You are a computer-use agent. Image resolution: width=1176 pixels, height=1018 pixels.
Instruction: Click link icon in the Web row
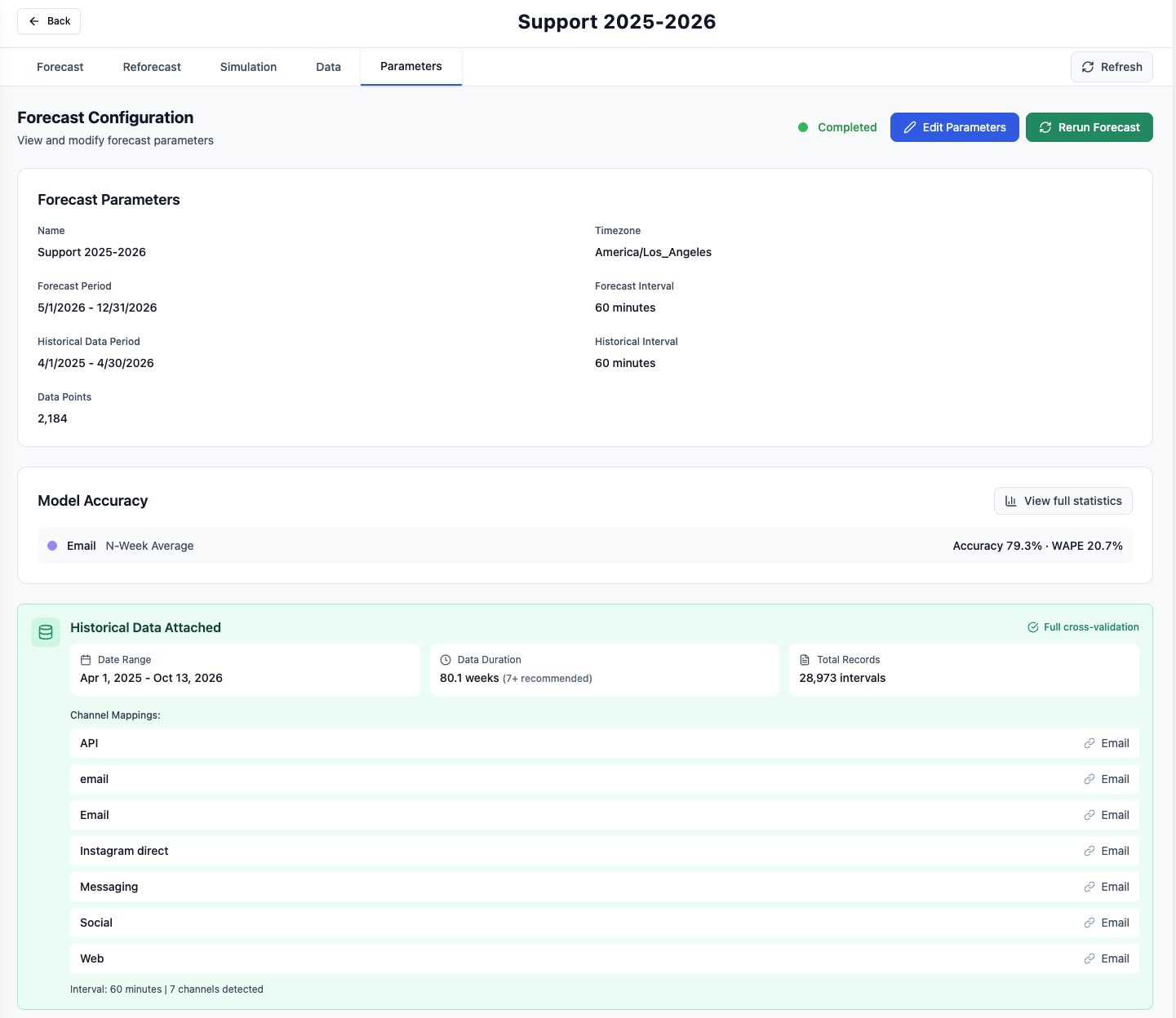click(1089, 958)
